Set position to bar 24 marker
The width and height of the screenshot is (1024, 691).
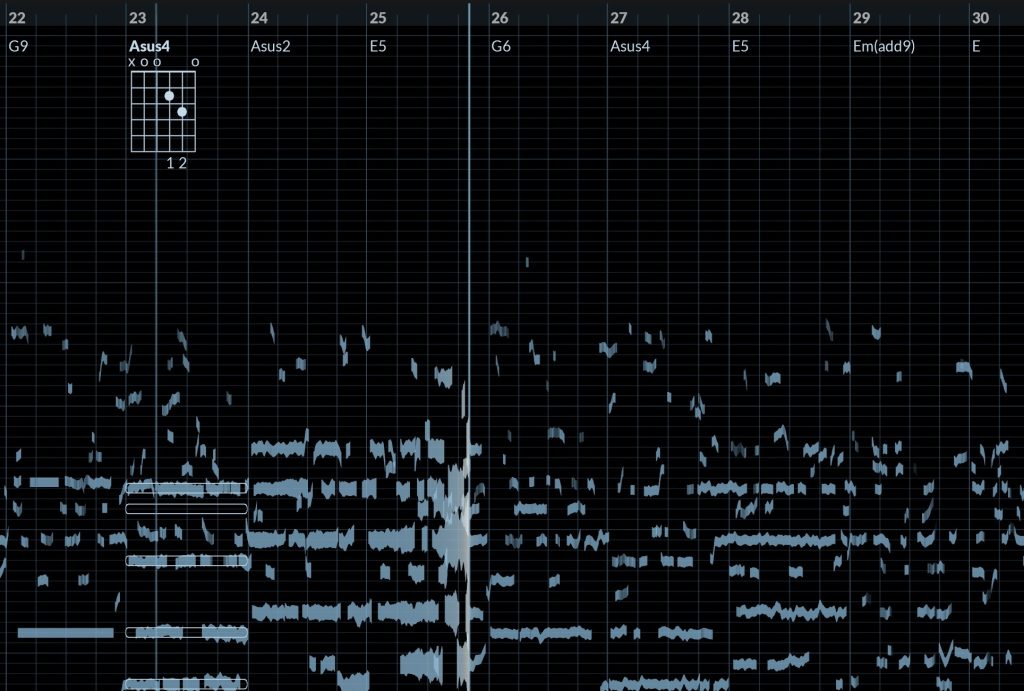coord(259,18)
